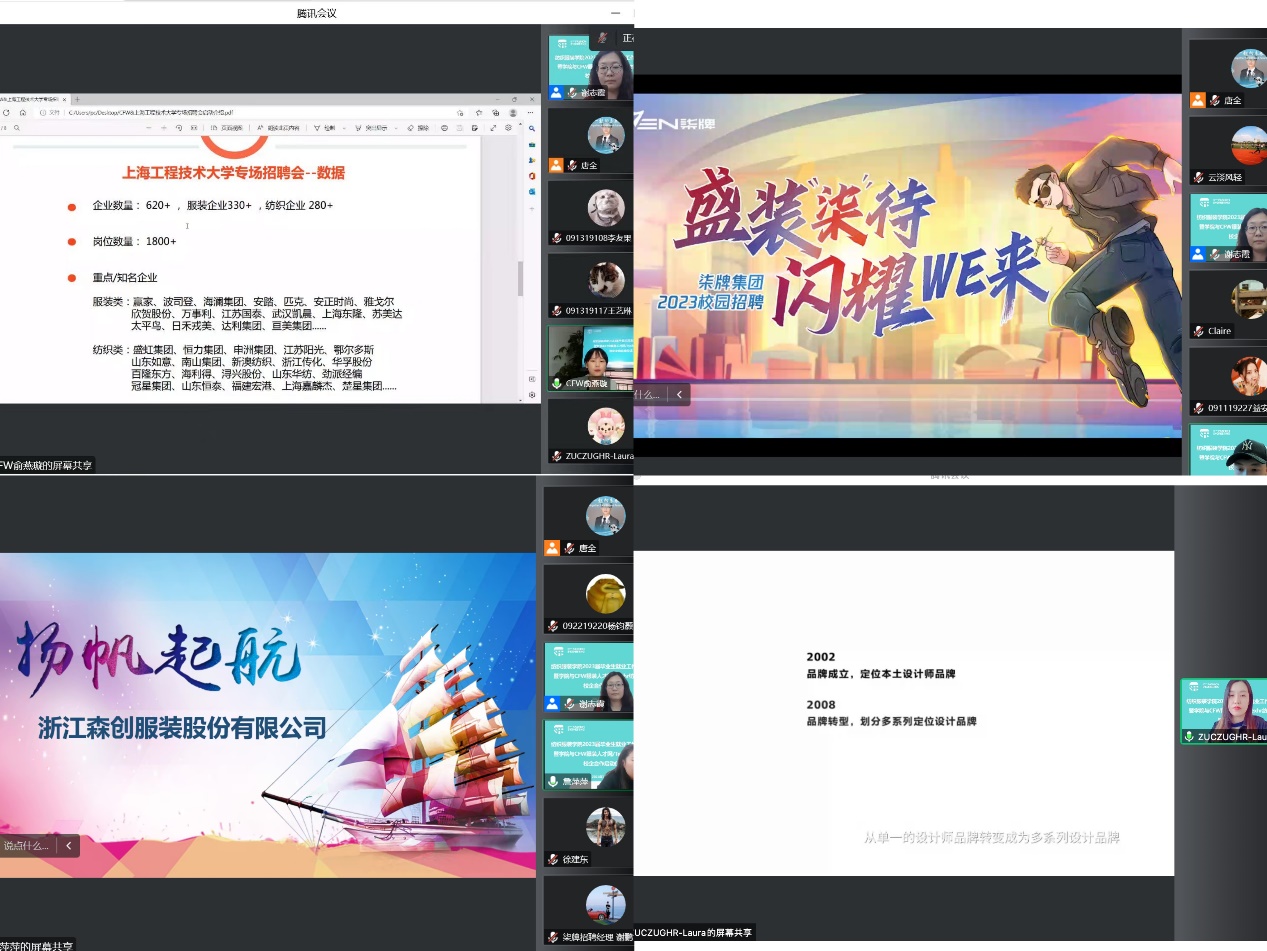Select participant 091119227 avatar tile

(x=1228, y=381)
